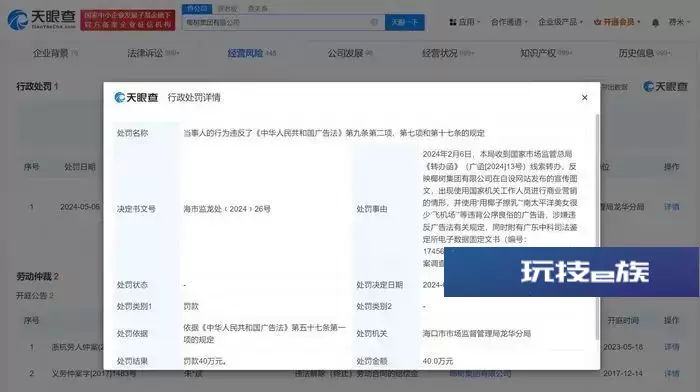The width and height of the screenshot is (700, 392).
Task: Click the 开通会员 crown icon
Action: click(597, 22)
